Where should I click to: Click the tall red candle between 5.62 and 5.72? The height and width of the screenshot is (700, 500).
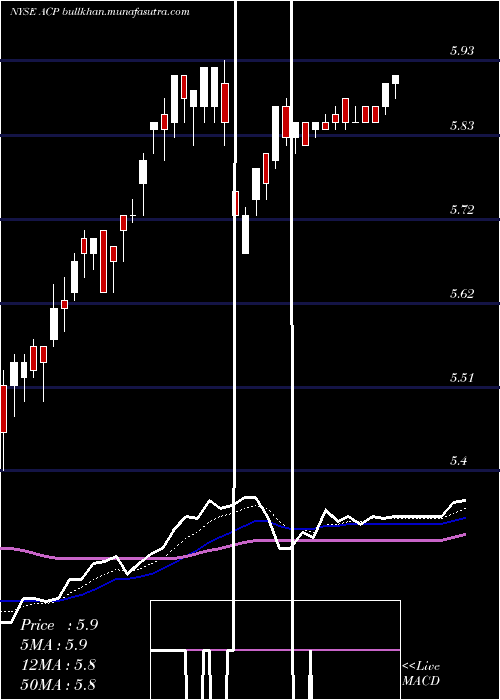(x=104, y=262)
